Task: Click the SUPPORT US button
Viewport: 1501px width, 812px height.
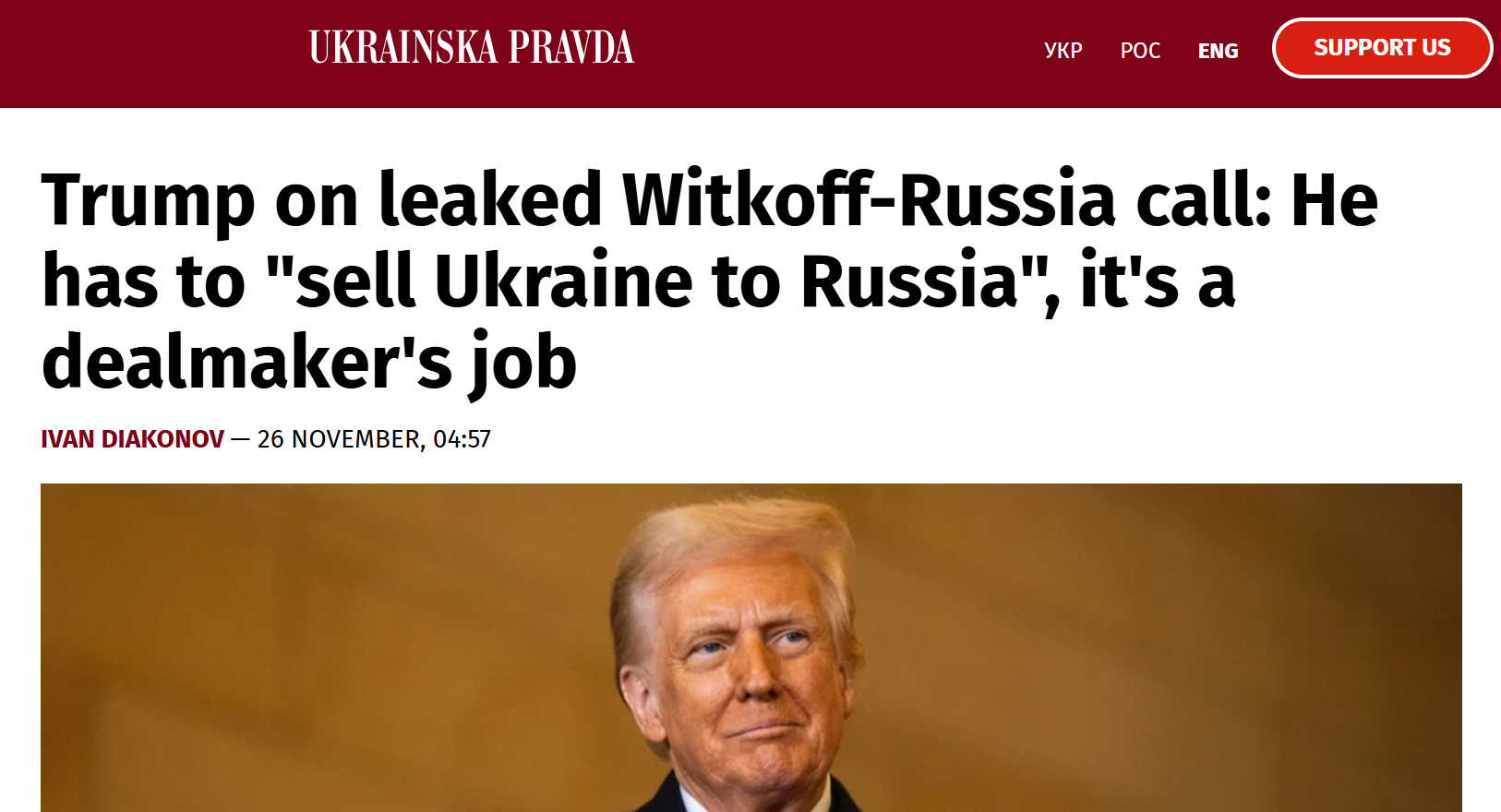Action: click(1382, 48)
